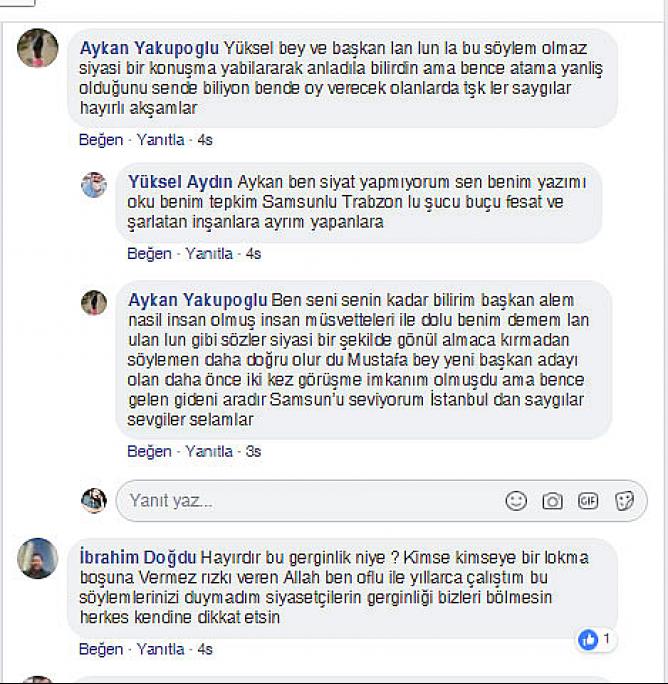
Task: Open Aykan Yakupoglu's profile picture on top comment
Action: click(x=38, y=48)
